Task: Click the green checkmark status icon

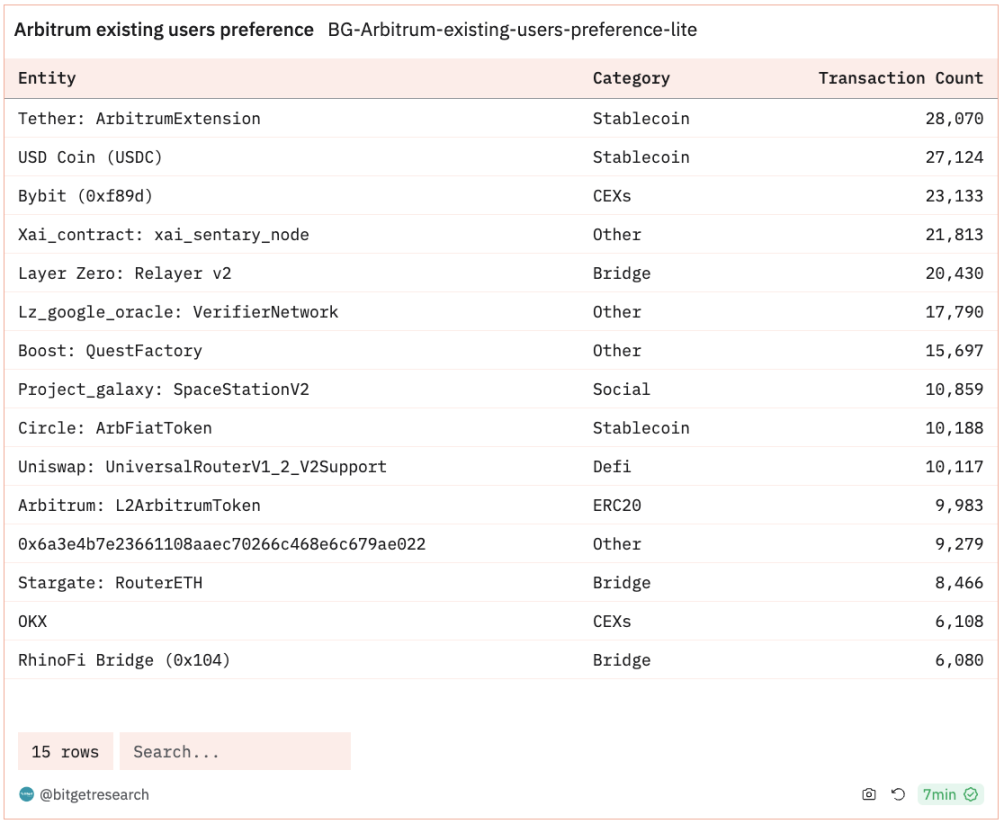Action: (971, 795)
